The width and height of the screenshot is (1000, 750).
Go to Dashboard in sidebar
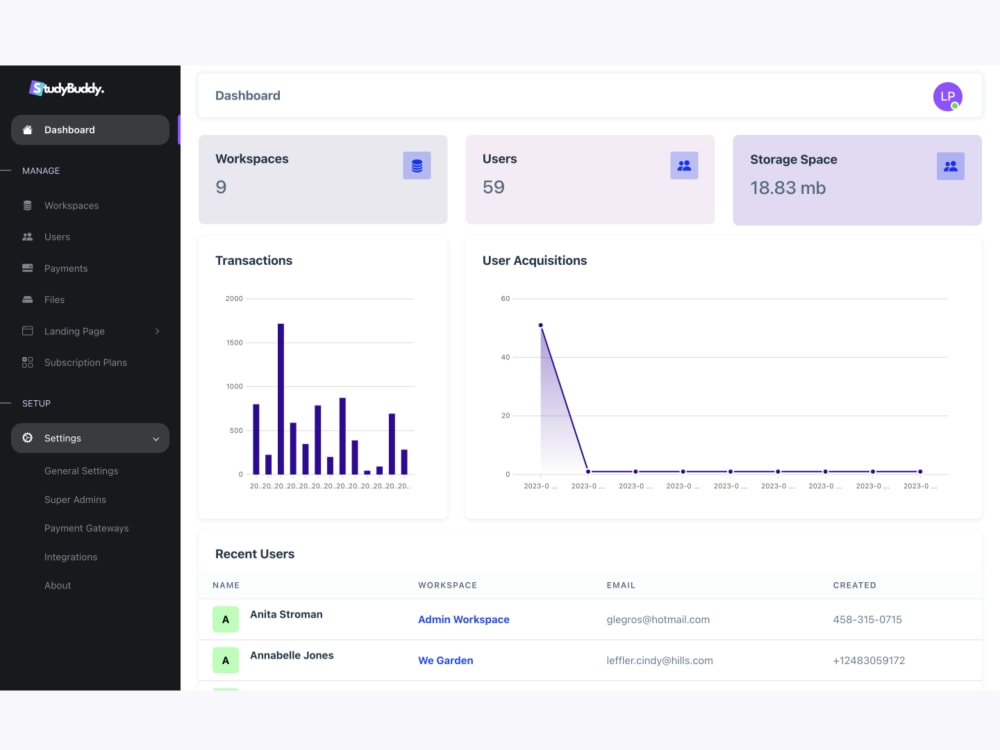point(90,130)
